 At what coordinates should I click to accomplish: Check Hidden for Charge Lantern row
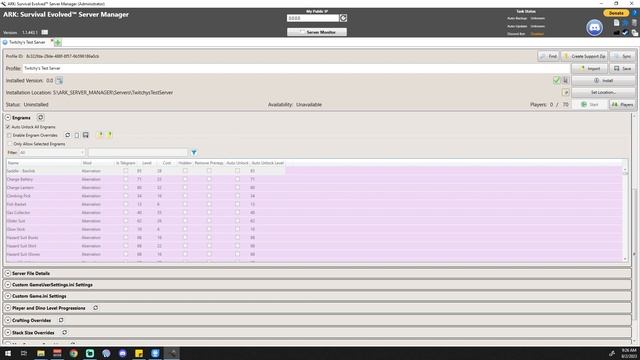tap(185, 187)
